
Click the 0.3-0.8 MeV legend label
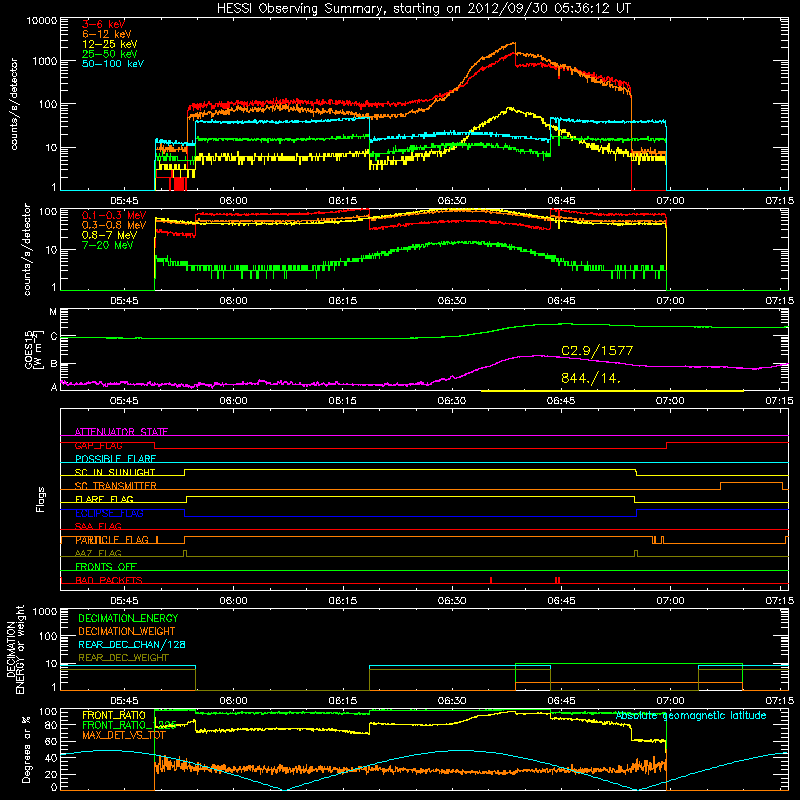[114, 226]
